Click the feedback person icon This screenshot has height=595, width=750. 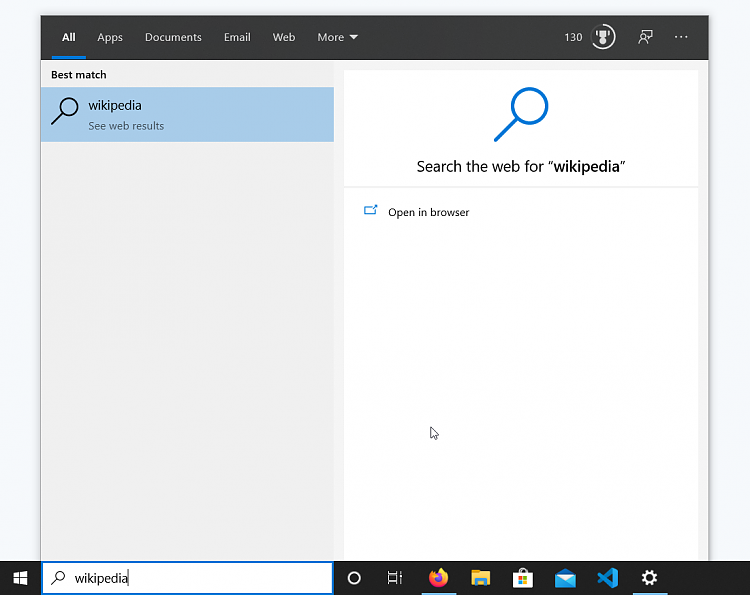pos(645,37)
